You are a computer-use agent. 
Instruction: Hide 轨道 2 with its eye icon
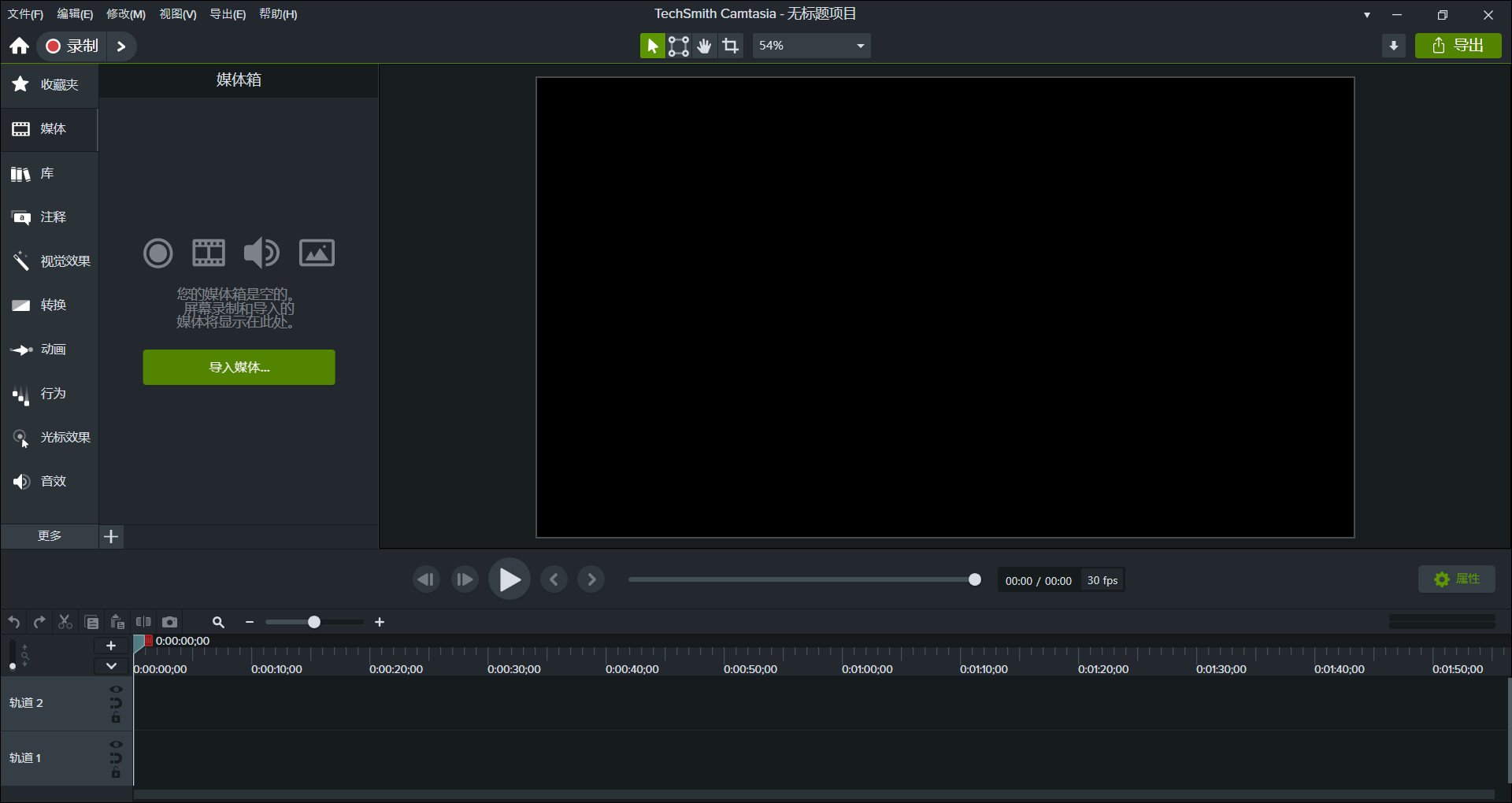pyautogui.click(x=117, y=690)
